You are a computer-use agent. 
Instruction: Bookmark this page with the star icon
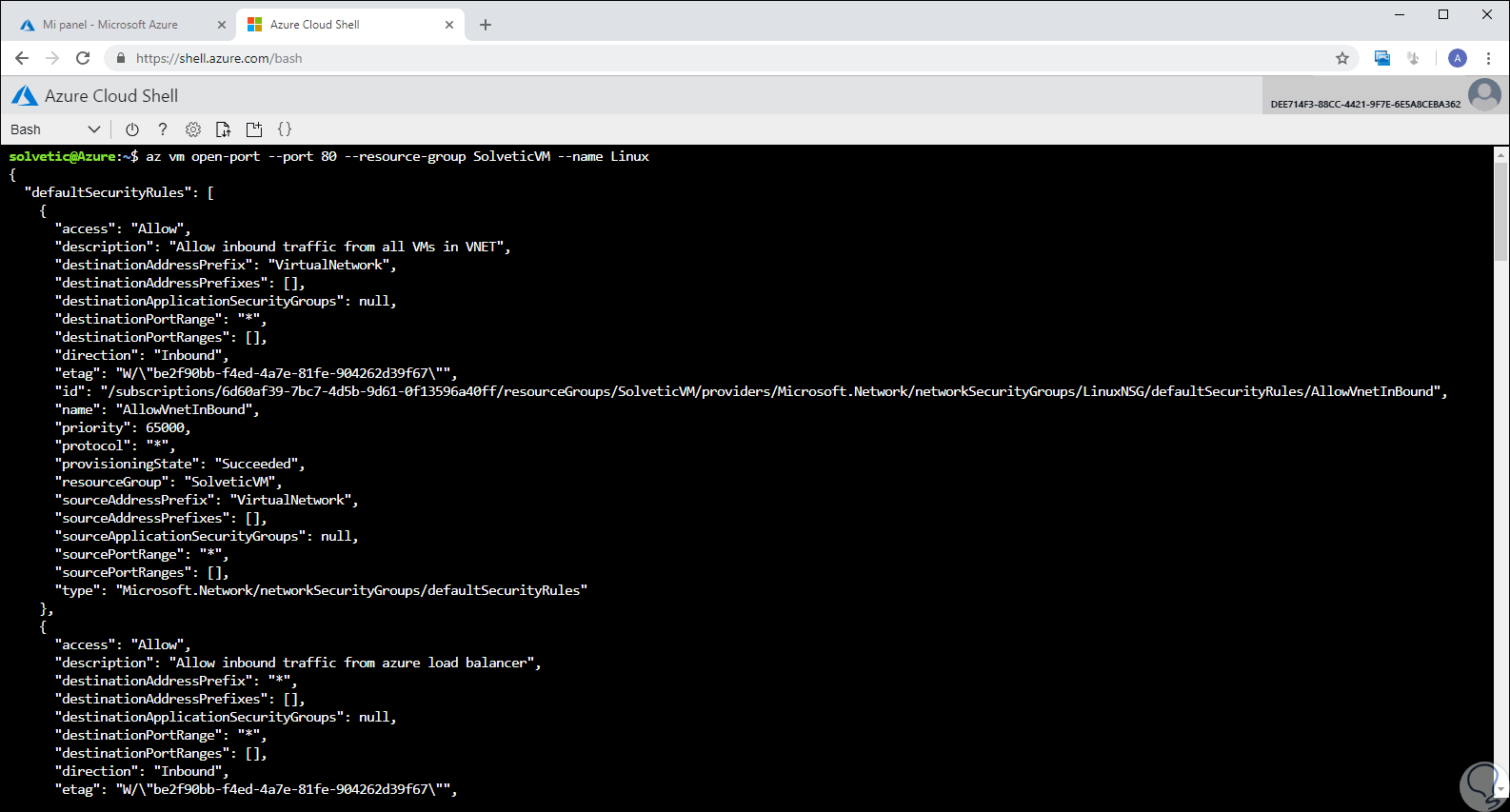click(1342, 58)
